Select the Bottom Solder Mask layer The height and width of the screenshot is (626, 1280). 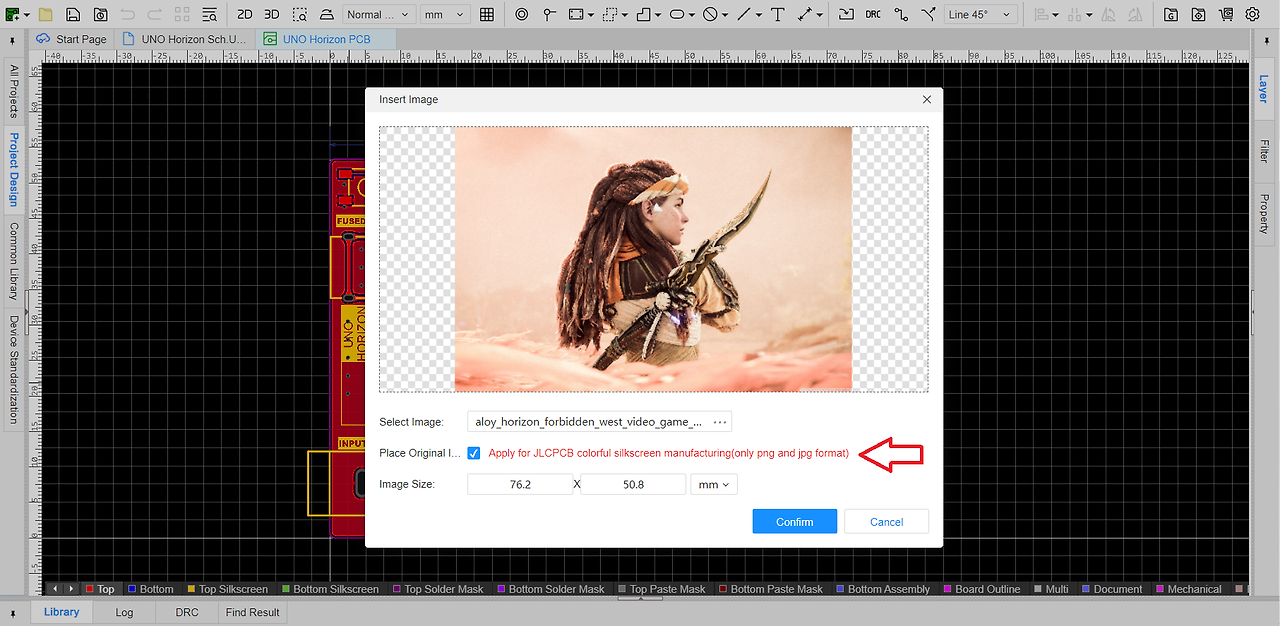click(551, 589)
